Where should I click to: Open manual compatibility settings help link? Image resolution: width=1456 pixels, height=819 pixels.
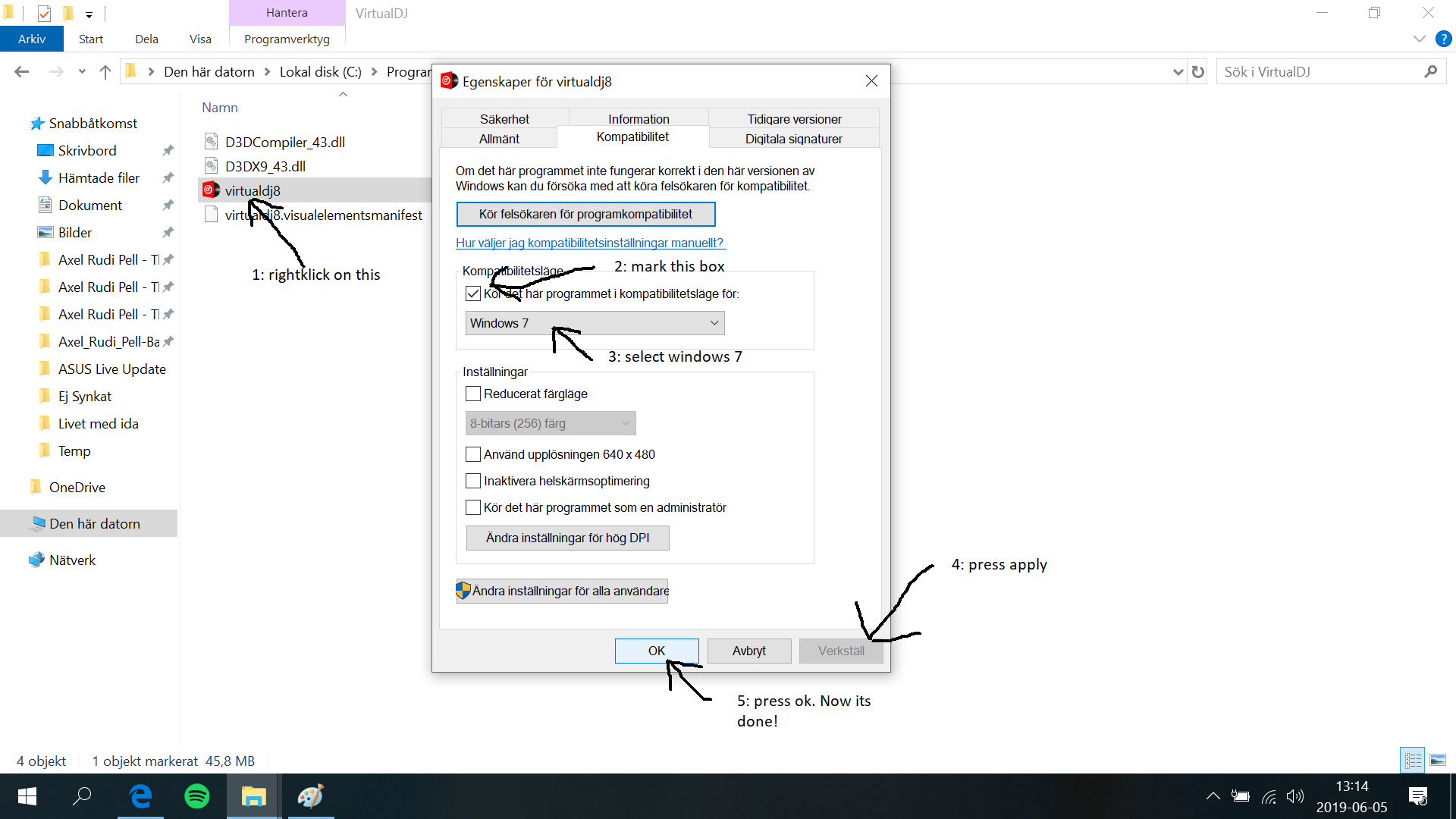click(590, 243)
